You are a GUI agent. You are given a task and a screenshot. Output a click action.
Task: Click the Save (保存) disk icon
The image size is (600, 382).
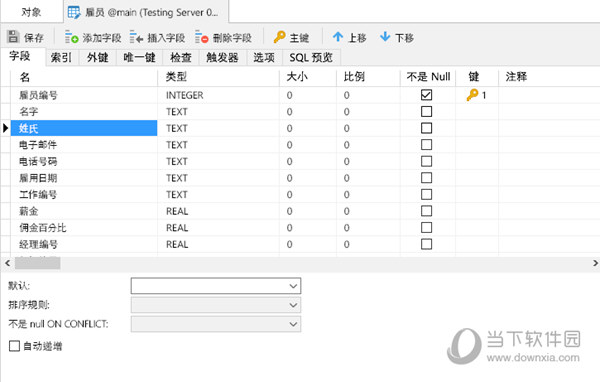(13, 37)
